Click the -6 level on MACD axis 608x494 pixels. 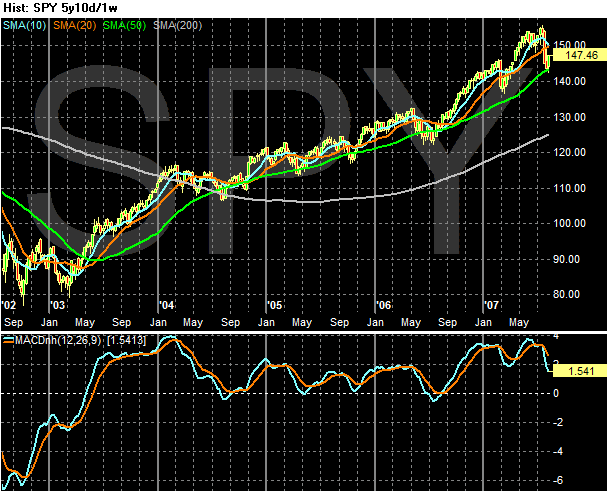pos(558,480)
